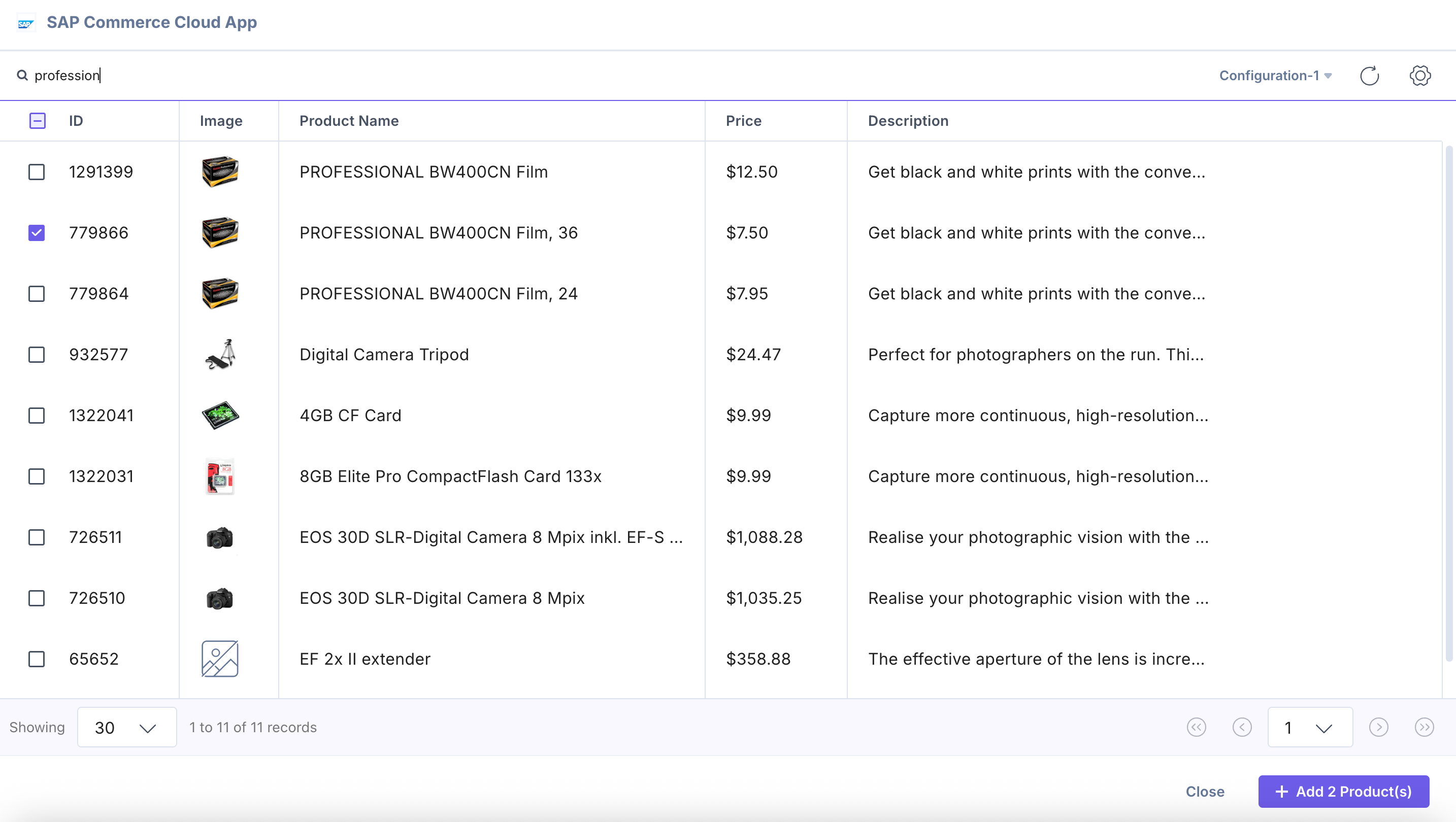Click Digital Camera Tripod product name
1456x822 pixels.
(384, 355)
